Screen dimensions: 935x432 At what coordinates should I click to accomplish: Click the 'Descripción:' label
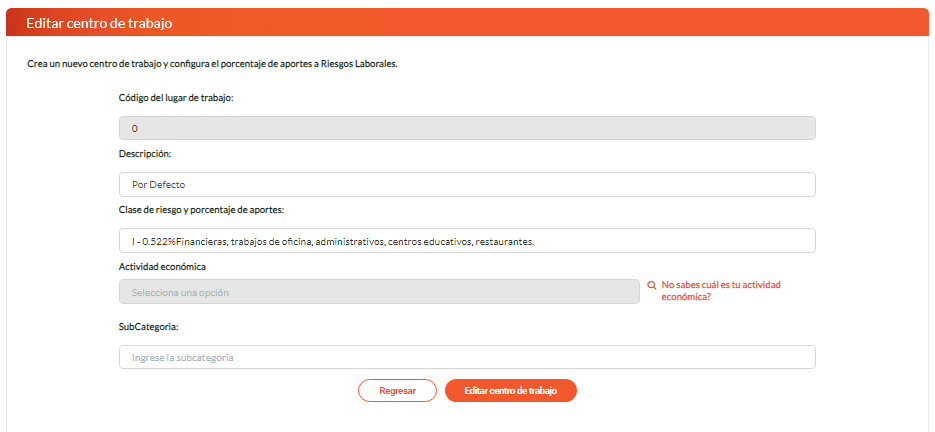pyautogui.click(x=145, y=154)
